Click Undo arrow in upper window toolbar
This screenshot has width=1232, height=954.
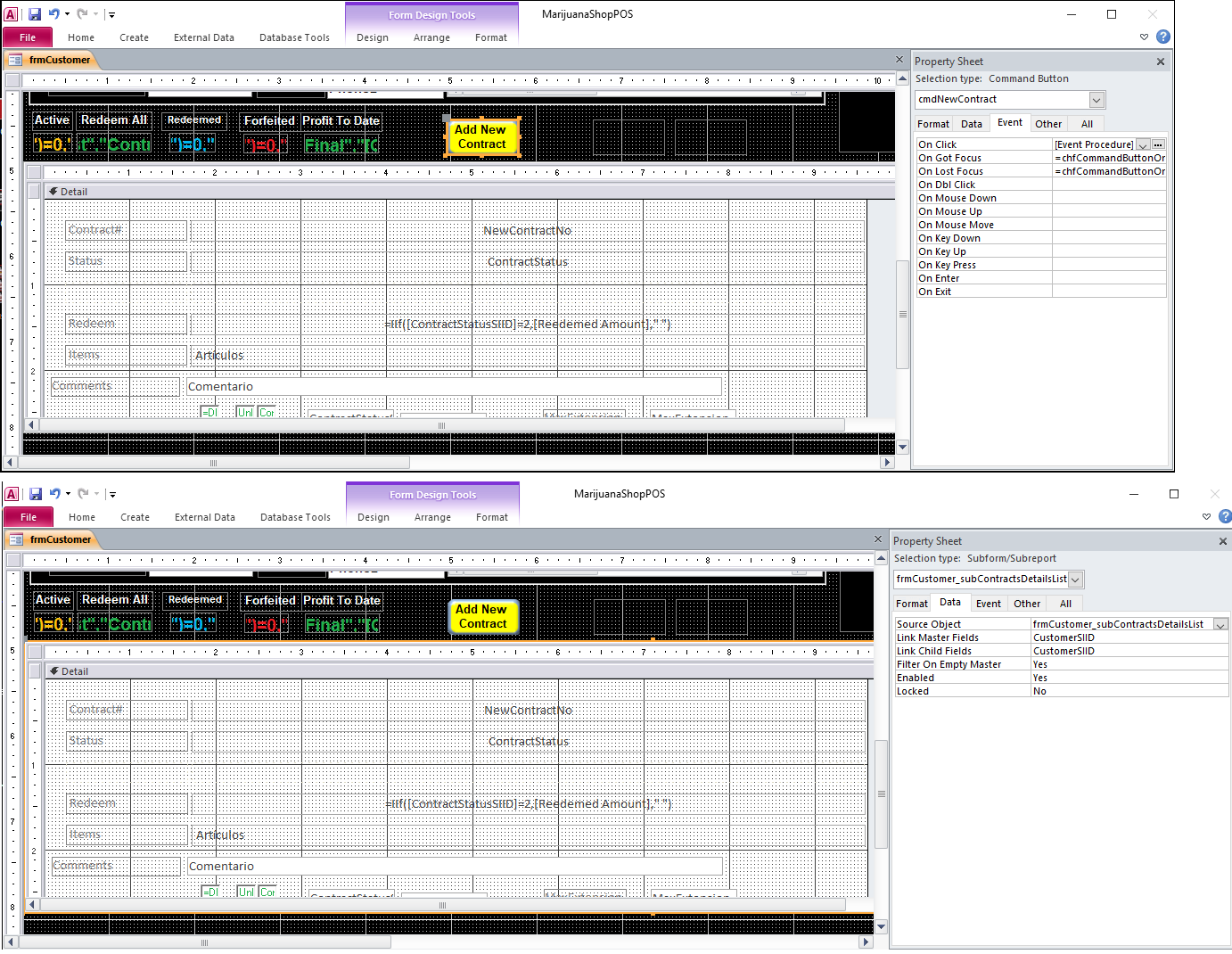(x=54, y=14)
